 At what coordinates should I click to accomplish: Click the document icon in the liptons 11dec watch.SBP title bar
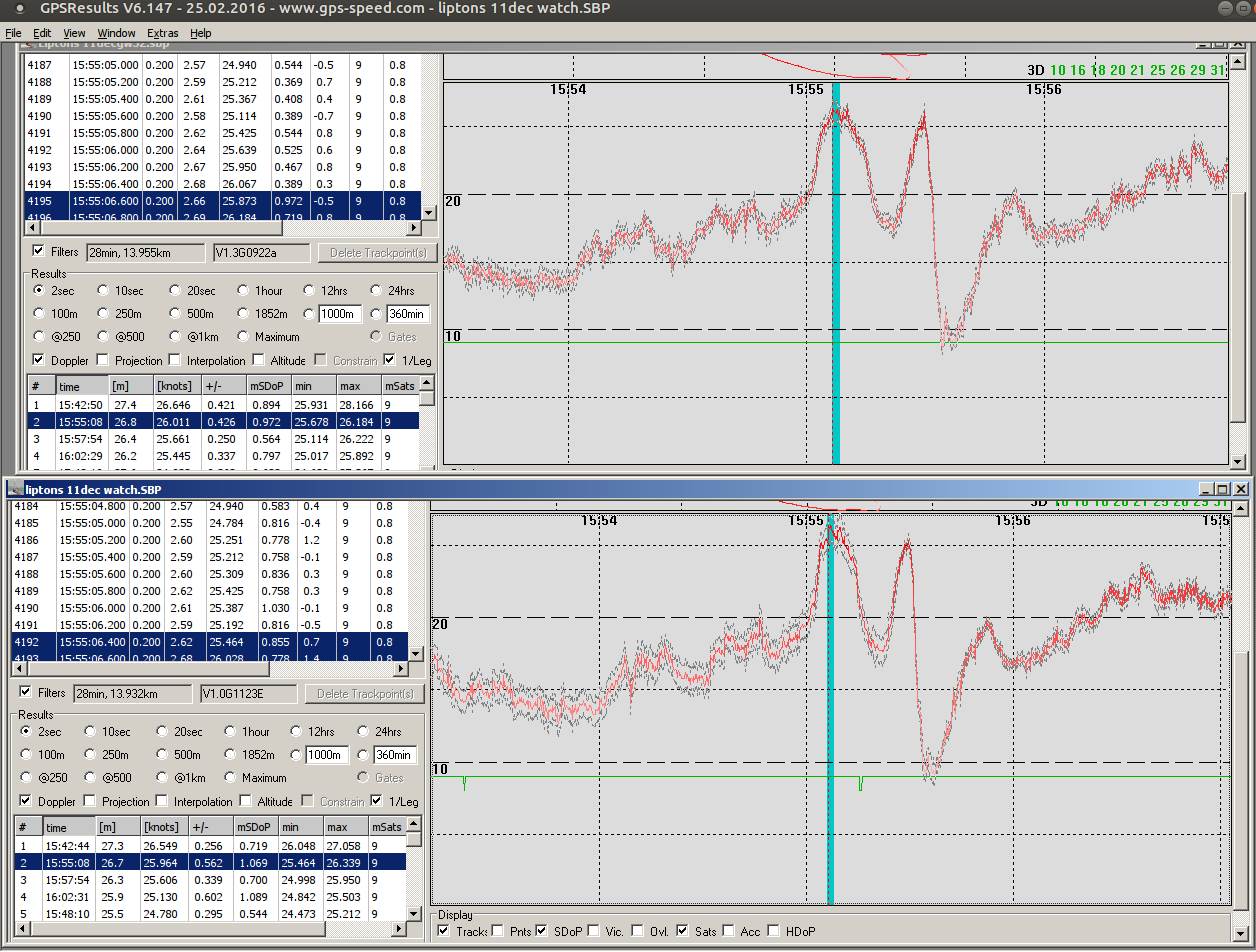tap(15, 489)
